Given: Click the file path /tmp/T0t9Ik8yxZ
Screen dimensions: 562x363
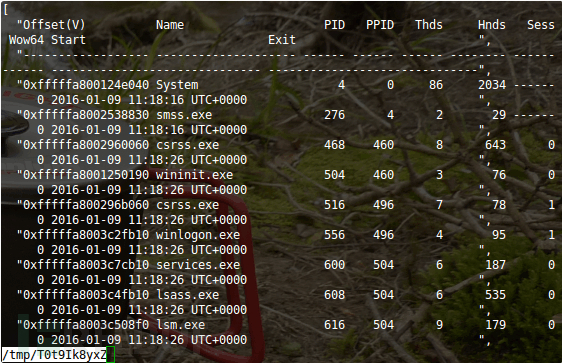Looking at the screenshot, I should click(54, 355).
